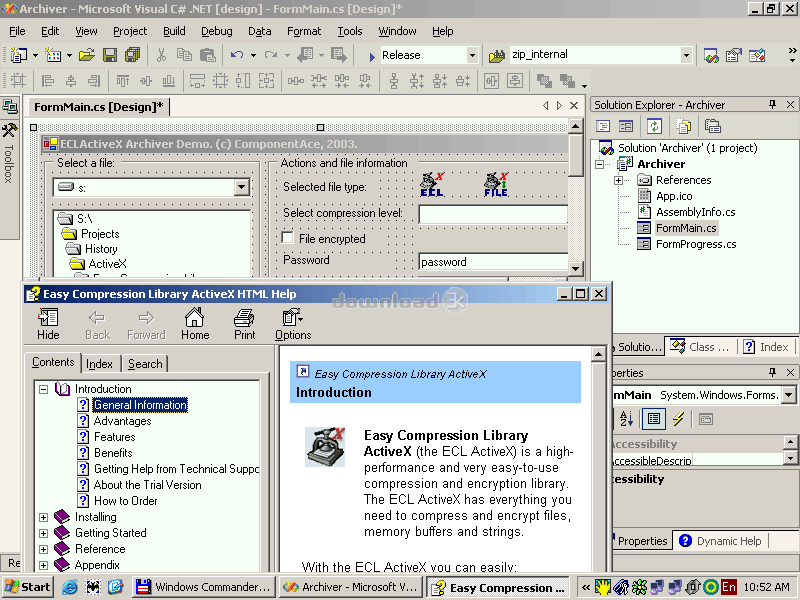Open the Tools menu
This screenshot has width=800, height=600.
pyautogui.click(x=349, y=31)
